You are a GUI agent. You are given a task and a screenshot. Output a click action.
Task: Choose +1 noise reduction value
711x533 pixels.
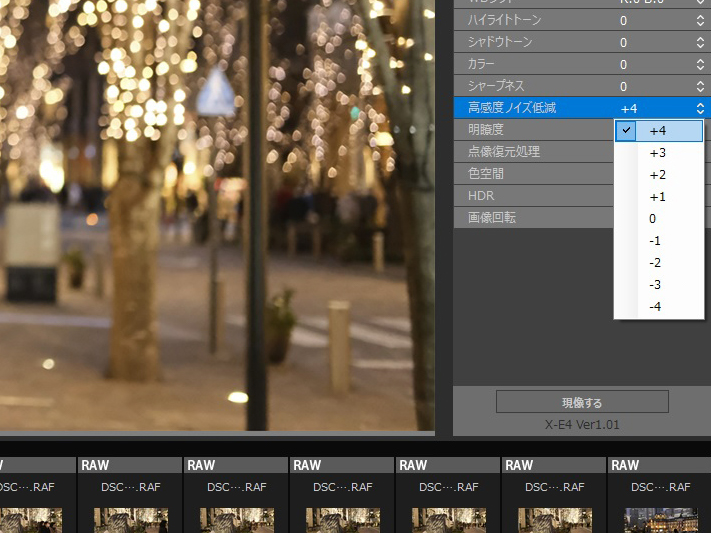coord(659,197)
